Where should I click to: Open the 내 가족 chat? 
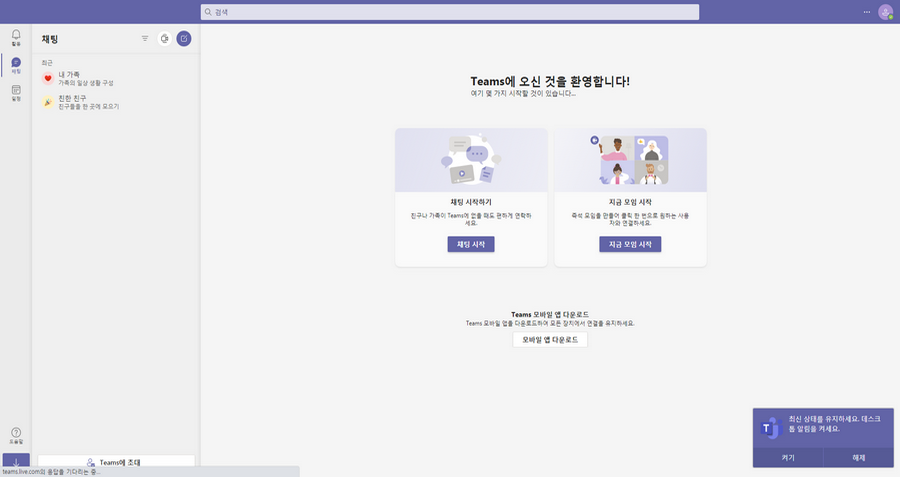tap(116, 79)
